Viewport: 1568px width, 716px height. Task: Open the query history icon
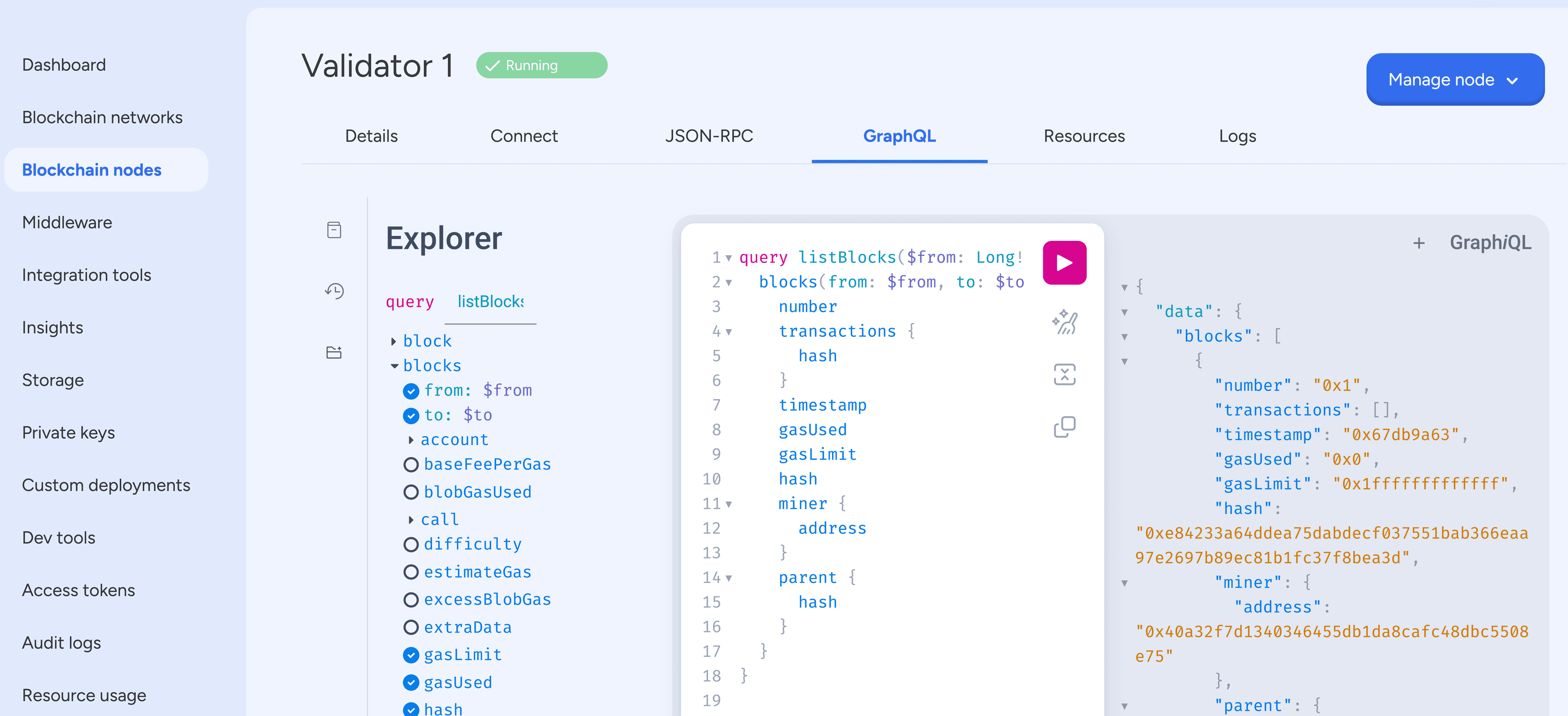coord(334,291)
